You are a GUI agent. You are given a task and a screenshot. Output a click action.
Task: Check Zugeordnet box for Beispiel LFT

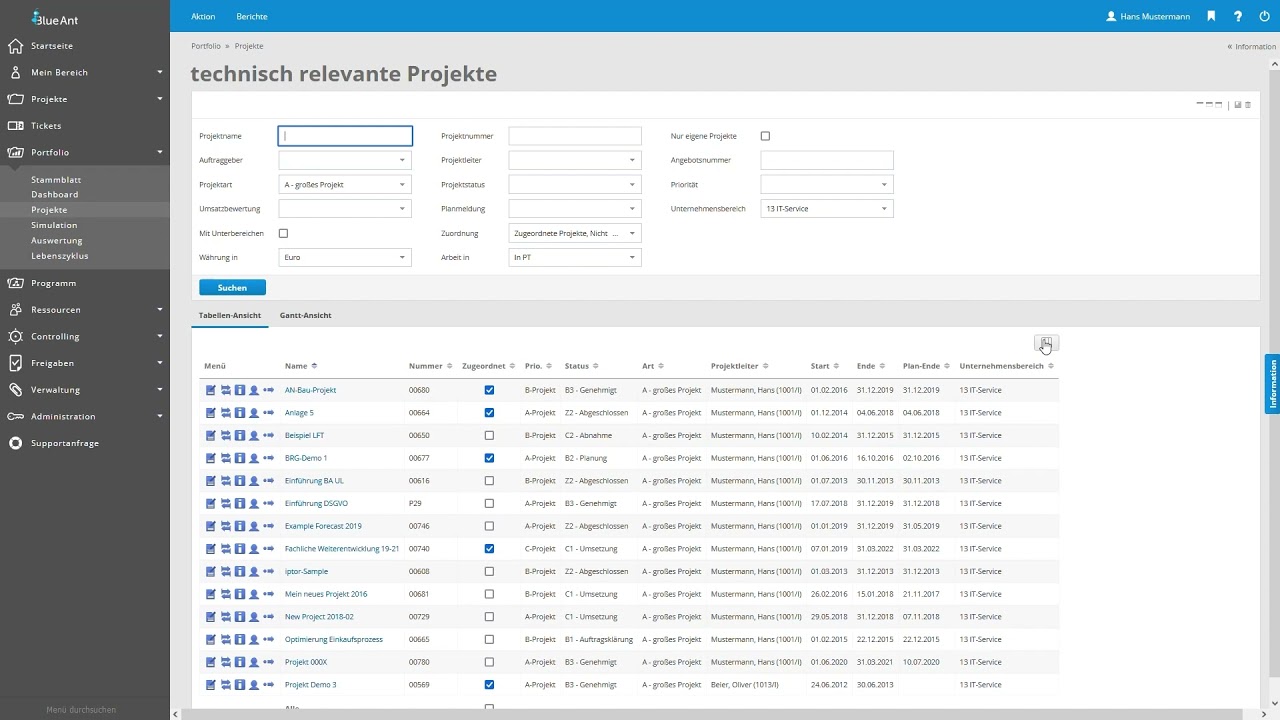tap(489, 436)
